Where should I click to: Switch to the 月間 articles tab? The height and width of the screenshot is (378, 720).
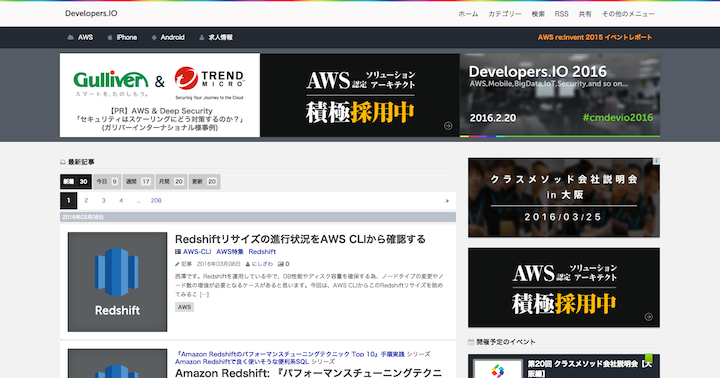pos(171,181)
